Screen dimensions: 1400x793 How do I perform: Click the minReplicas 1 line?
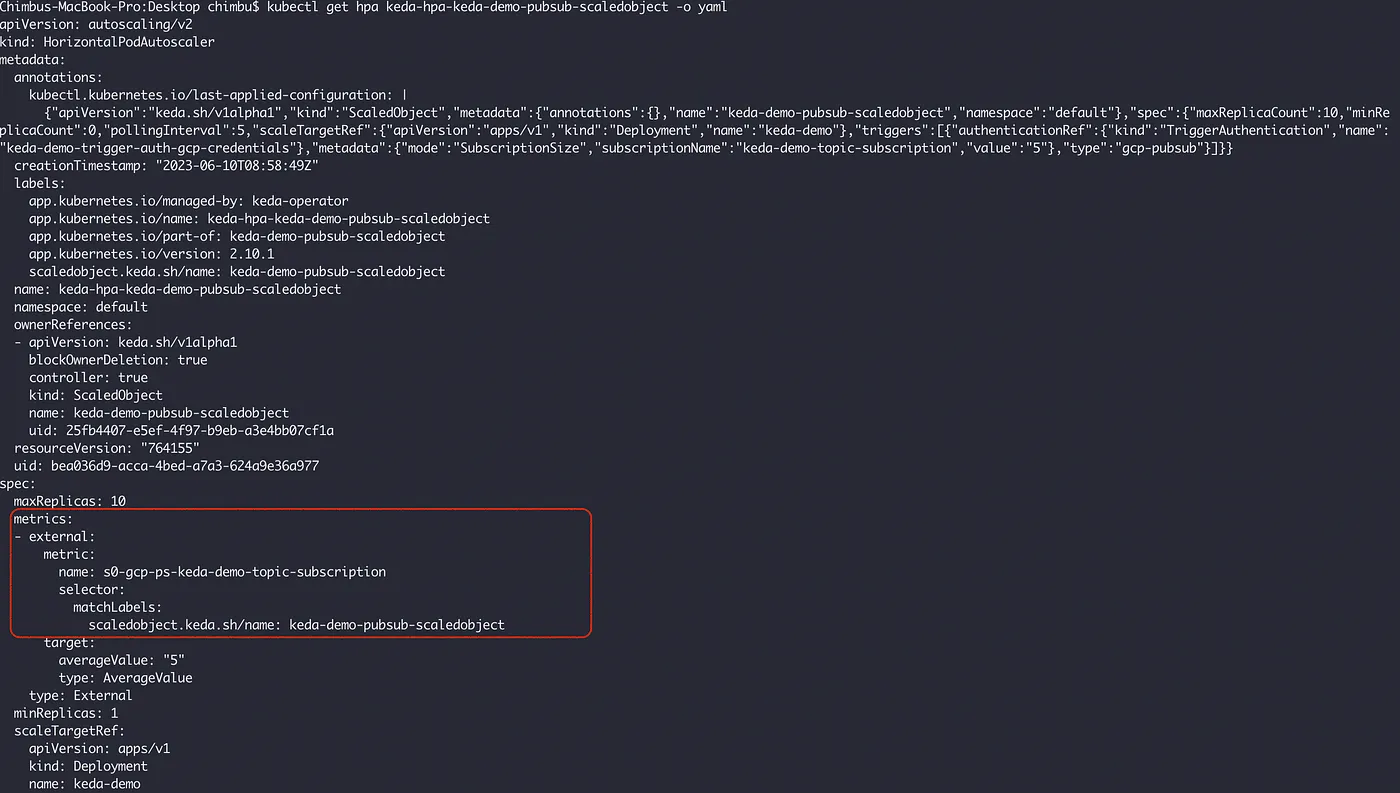pyautogui.click(x=66, y=713)
